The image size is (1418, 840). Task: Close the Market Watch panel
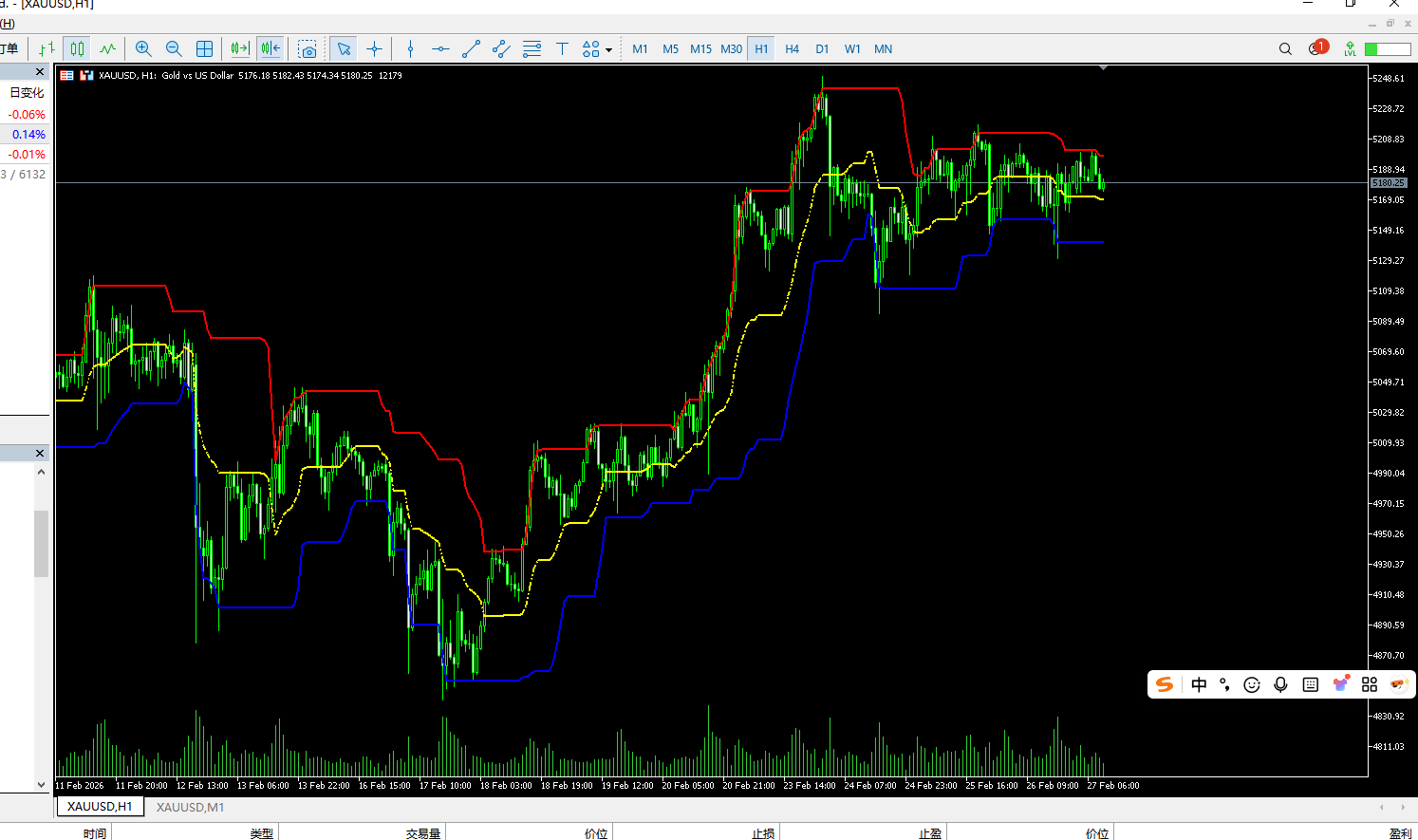click(x=40, y=72)
